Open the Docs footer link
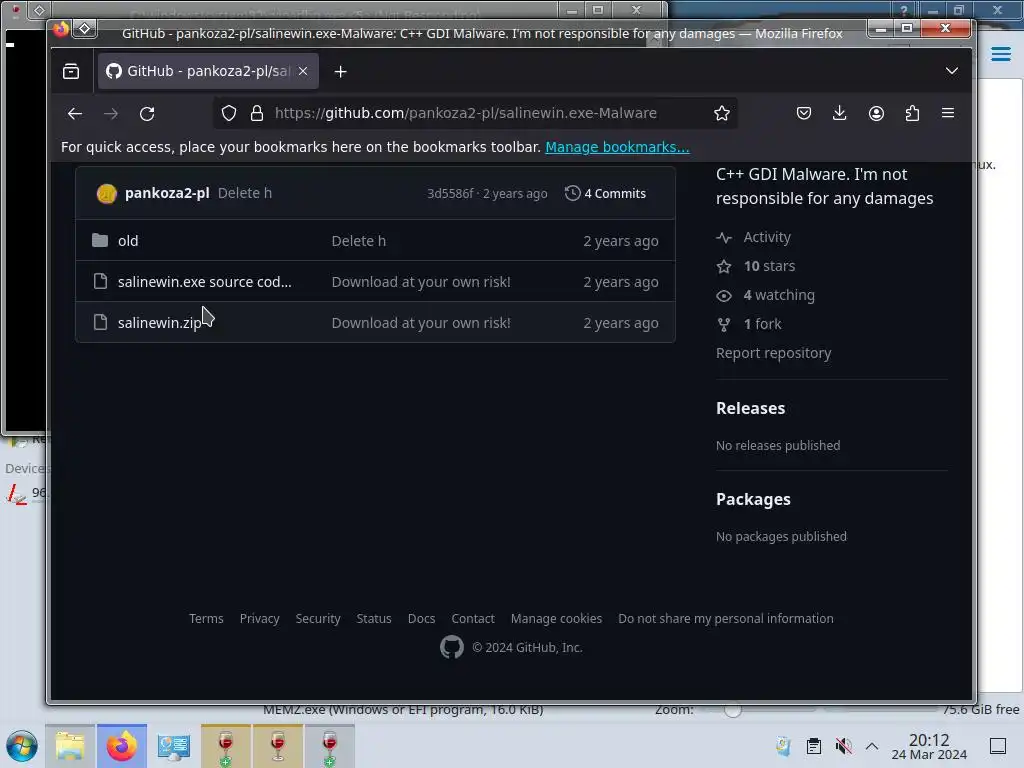The image size is (1024, 768). tap(421, 618)
